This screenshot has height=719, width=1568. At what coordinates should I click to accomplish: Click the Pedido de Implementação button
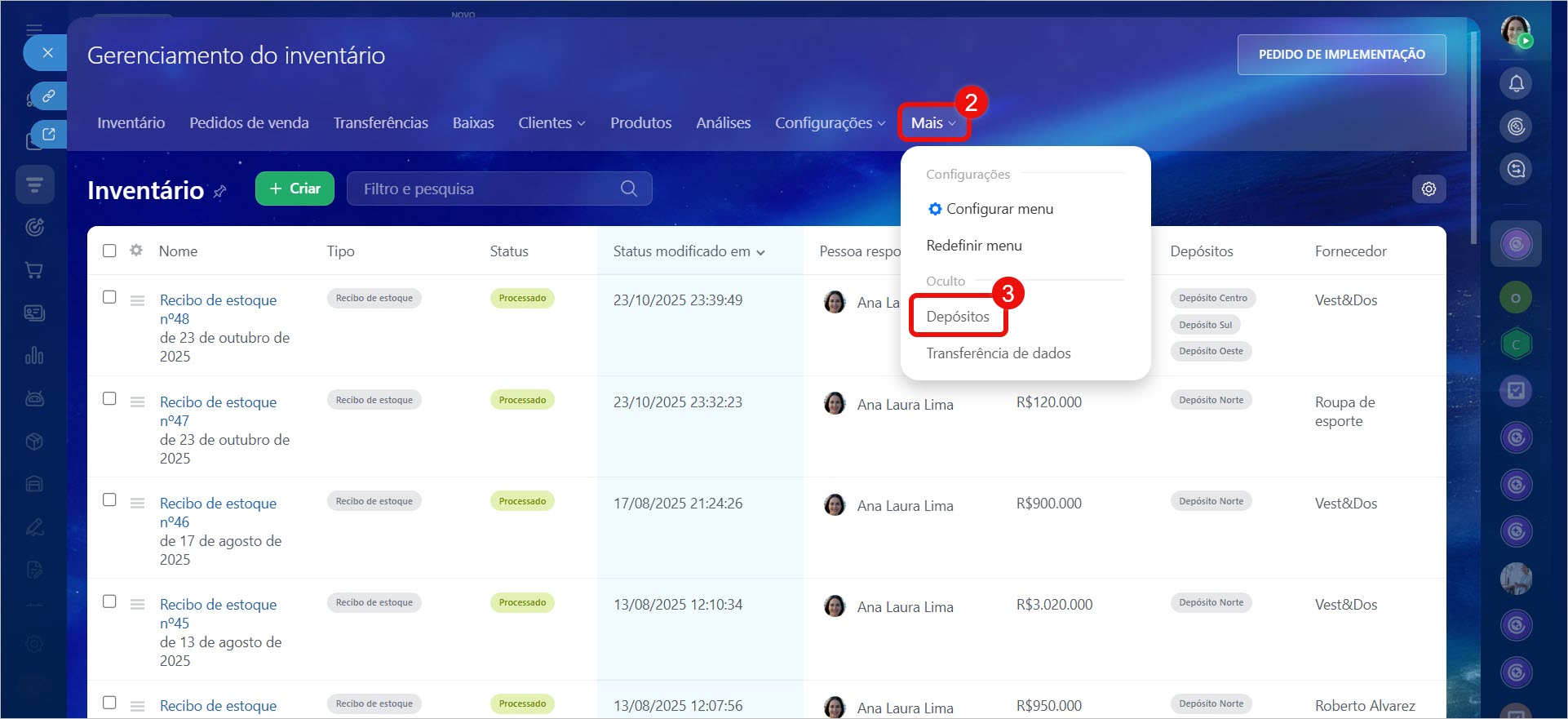tap(1341, 55)
